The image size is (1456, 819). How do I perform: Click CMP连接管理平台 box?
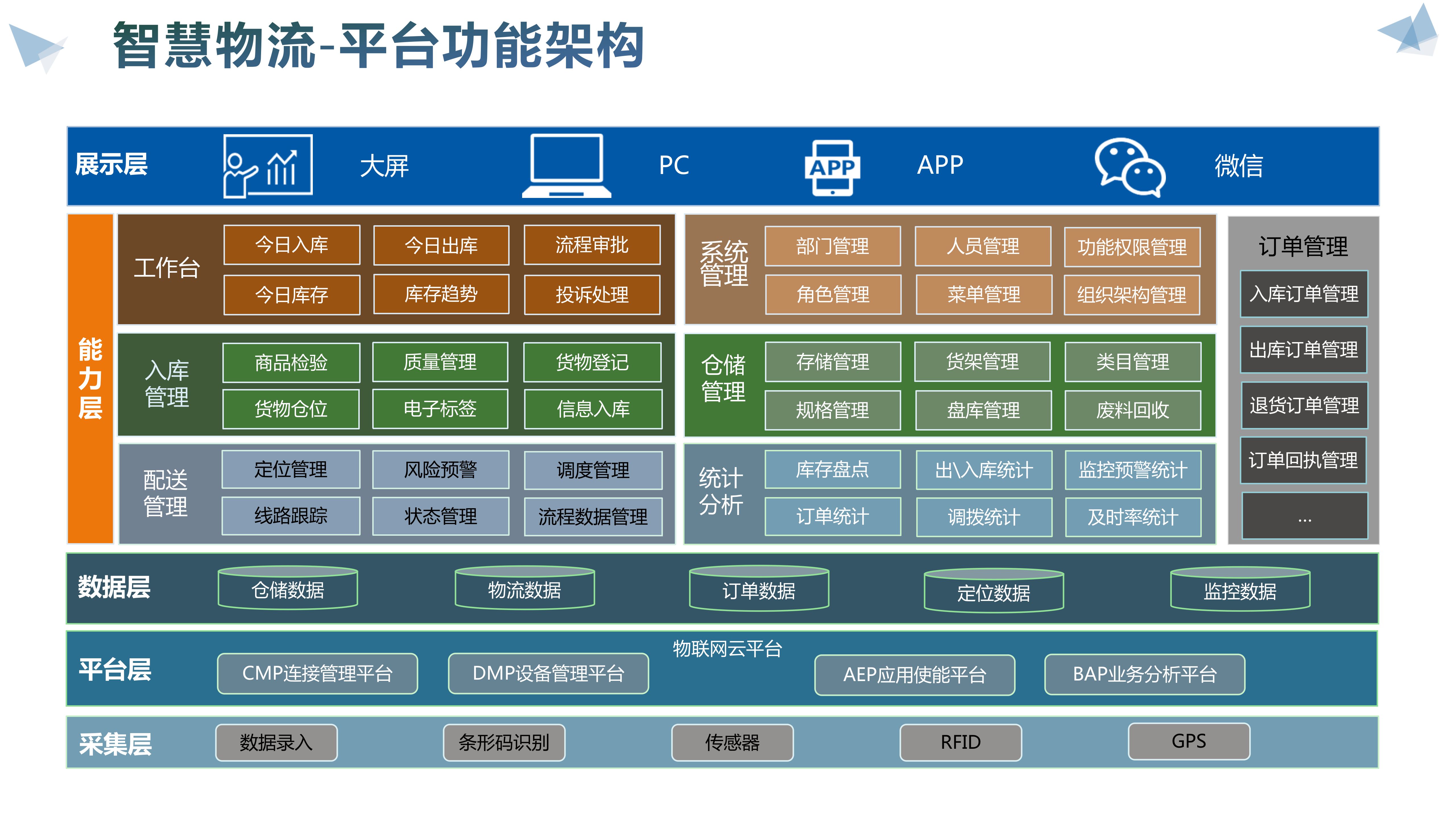click(x=318, y=673)
